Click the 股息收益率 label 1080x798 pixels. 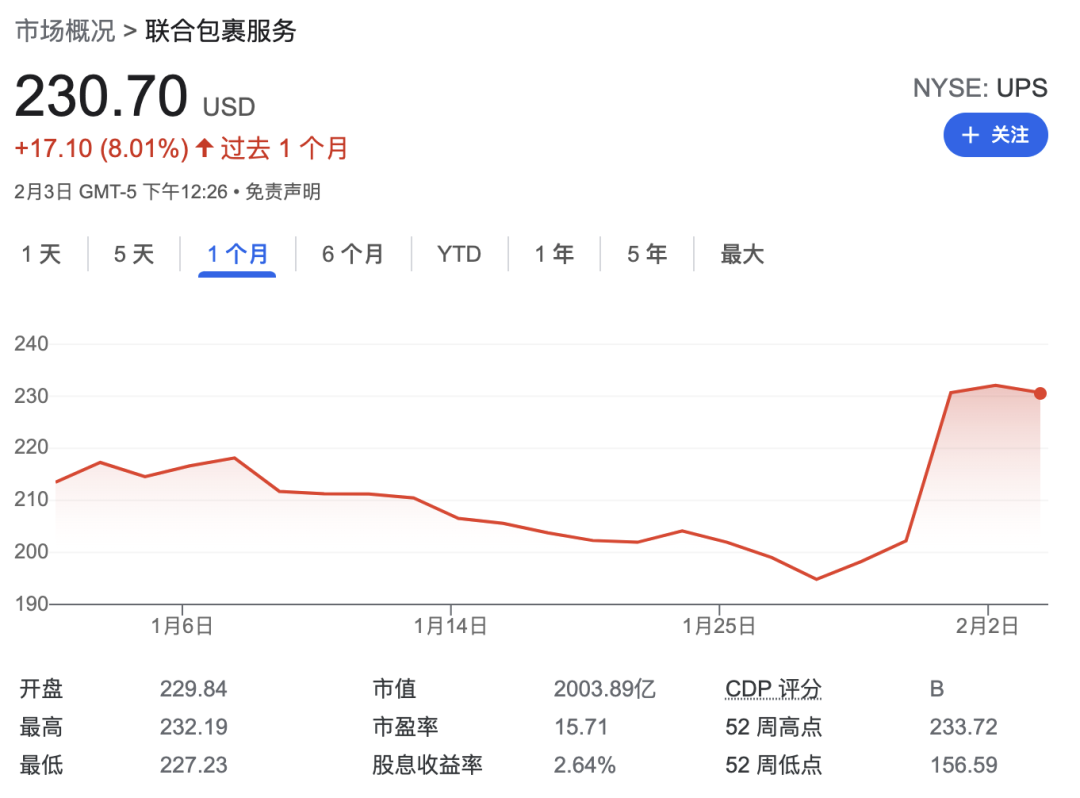click(x=427, y=764)
